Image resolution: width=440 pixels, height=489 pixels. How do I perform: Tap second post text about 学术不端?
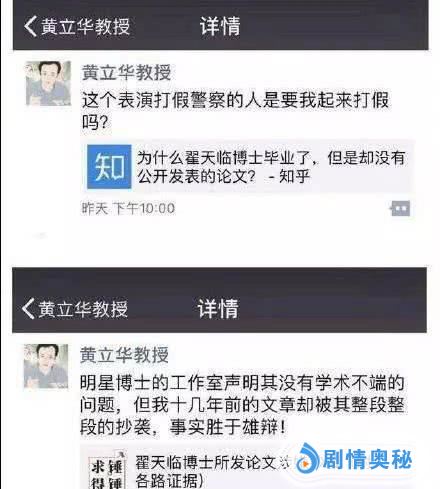(242, 405)
